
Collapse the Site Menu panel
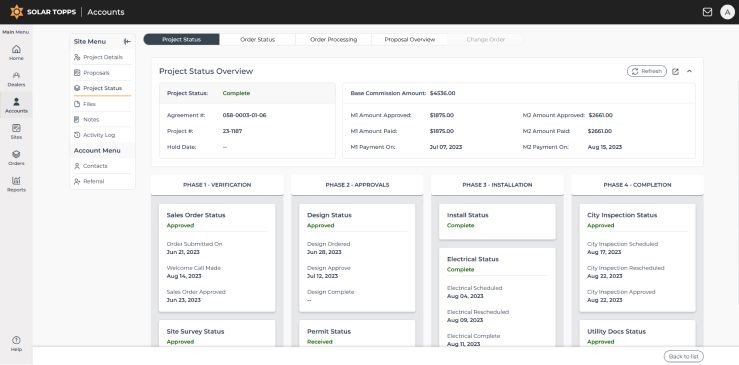tap(127, 41)
